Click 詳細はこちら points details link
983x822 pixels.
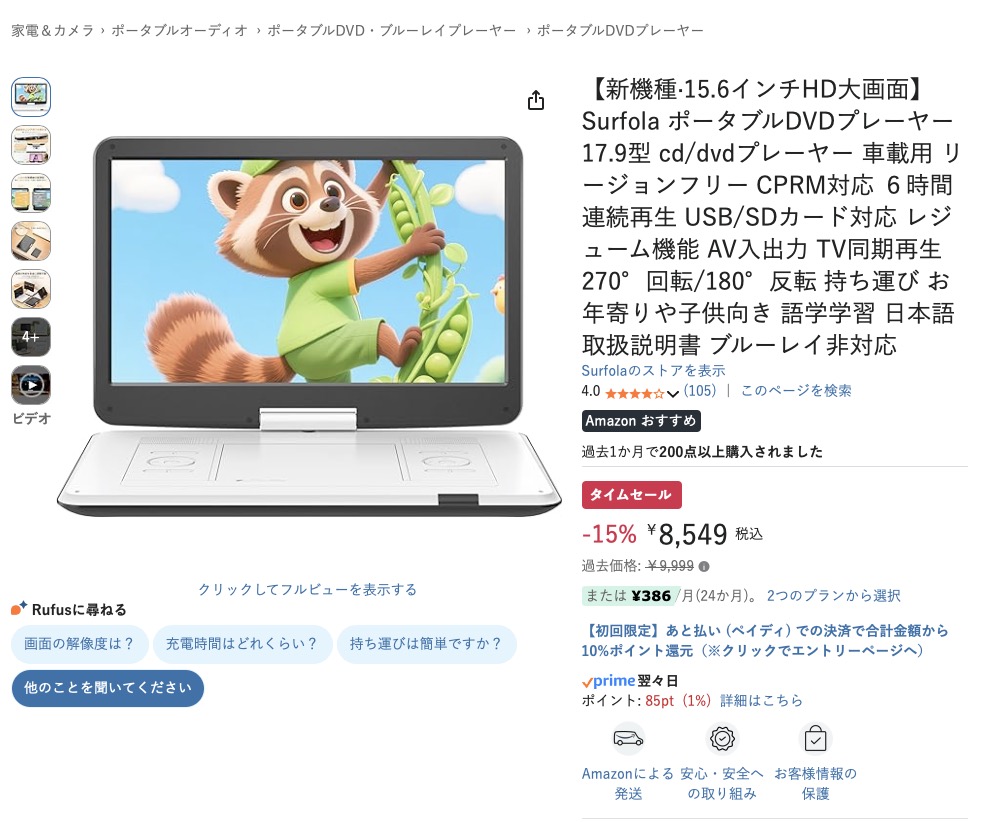tap(761, 700)
